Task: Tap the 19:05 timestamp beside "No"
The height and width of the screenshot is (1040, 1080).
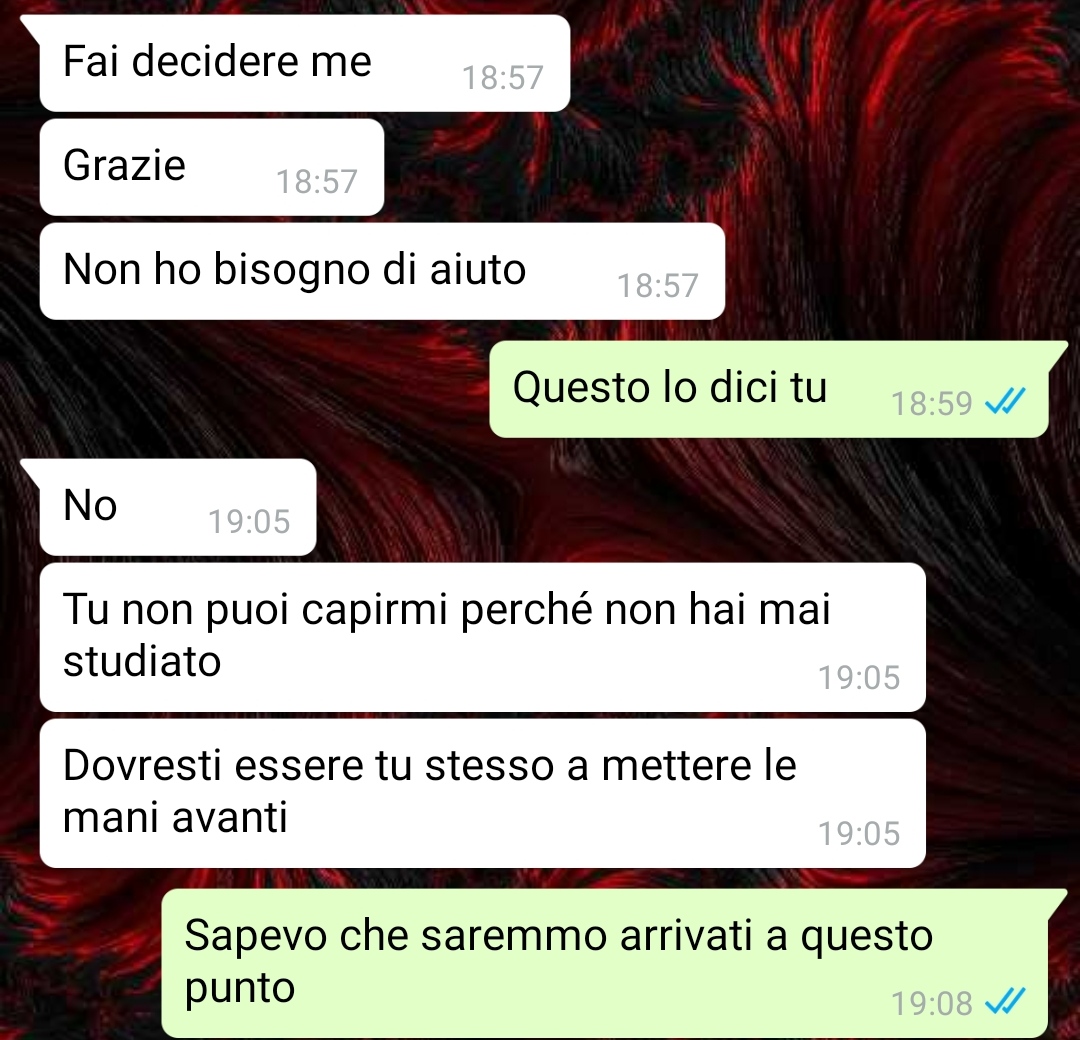Action: pyautogui.click(x=249, y=521)
